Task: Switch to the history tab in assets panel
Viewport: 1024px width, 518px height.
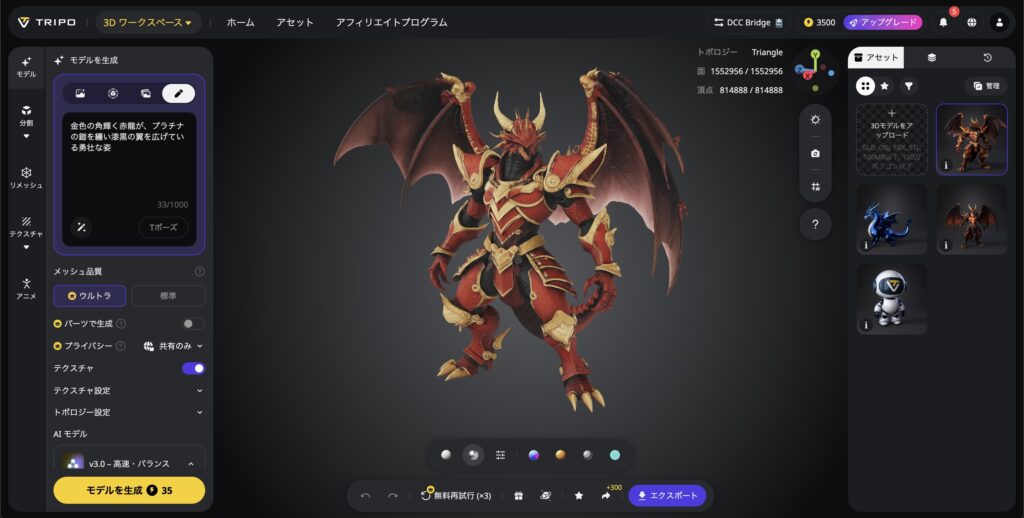Action: coord(986,58)
